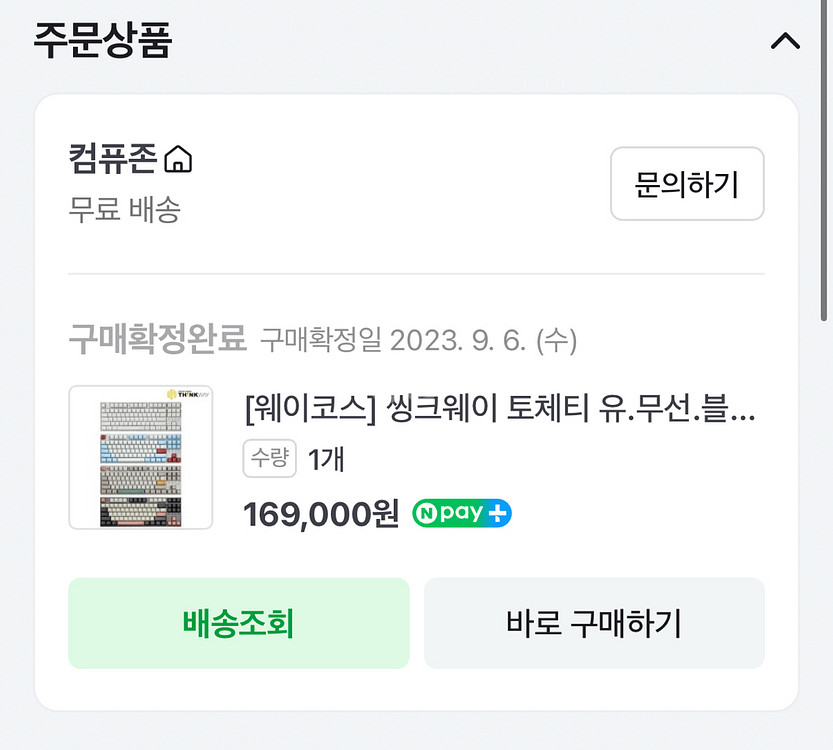Screen dimensions: 833x750
Task: Collapse the 주문상품 section chevron
Action: 786,40
